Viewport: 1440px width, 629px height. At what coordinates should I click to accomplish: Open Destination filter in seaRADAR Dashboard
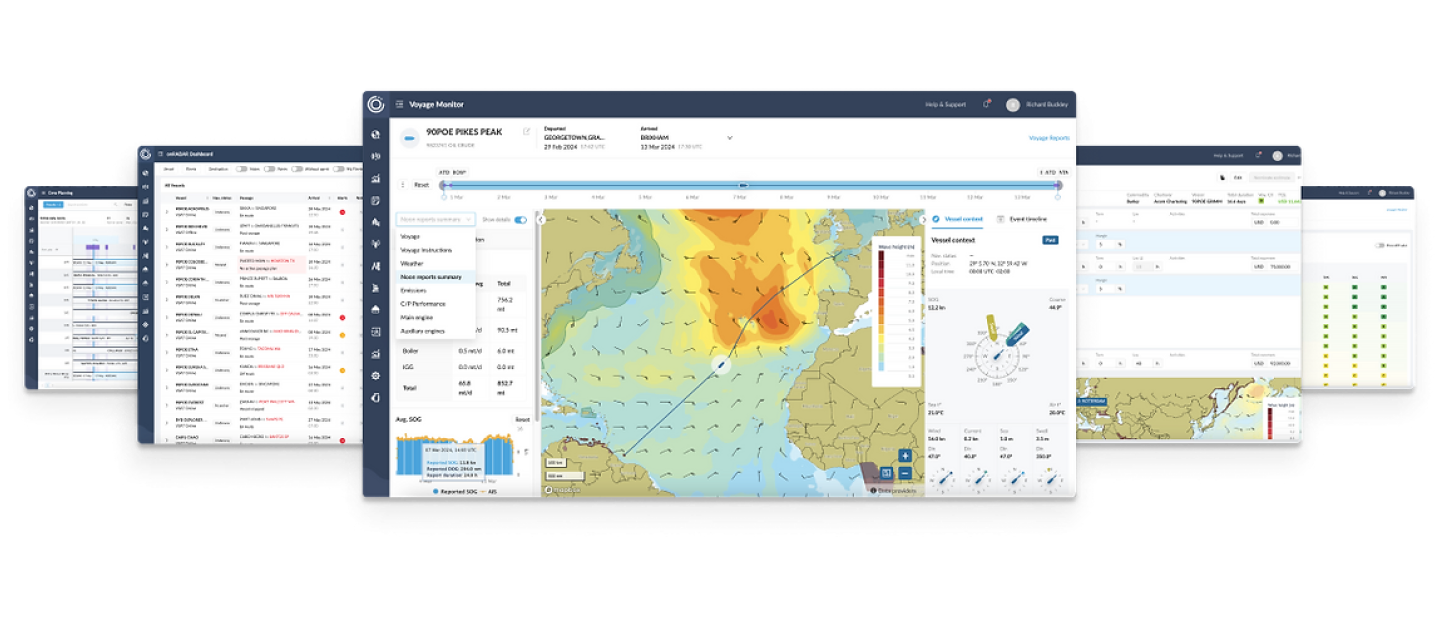[220, 169]
